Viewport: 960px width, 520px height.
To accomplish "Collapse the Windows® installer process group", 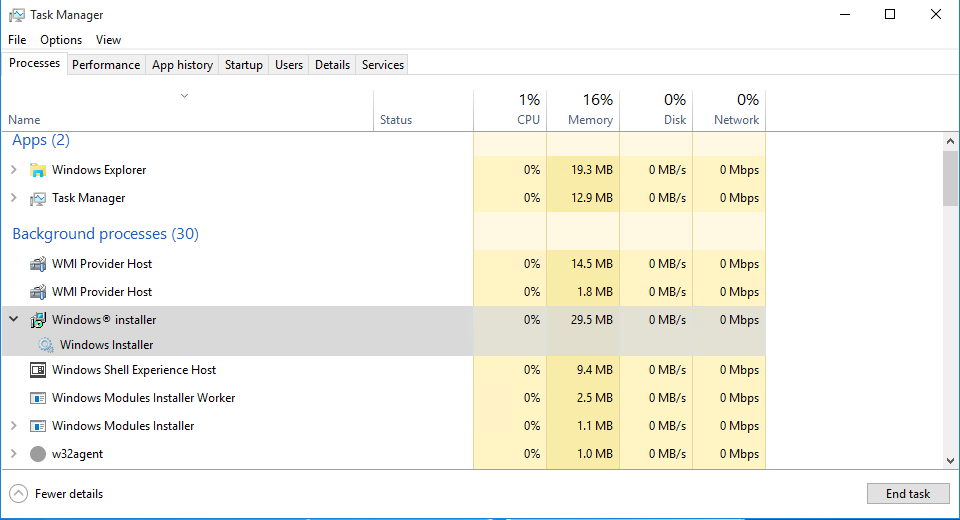I will pos(13,320).
